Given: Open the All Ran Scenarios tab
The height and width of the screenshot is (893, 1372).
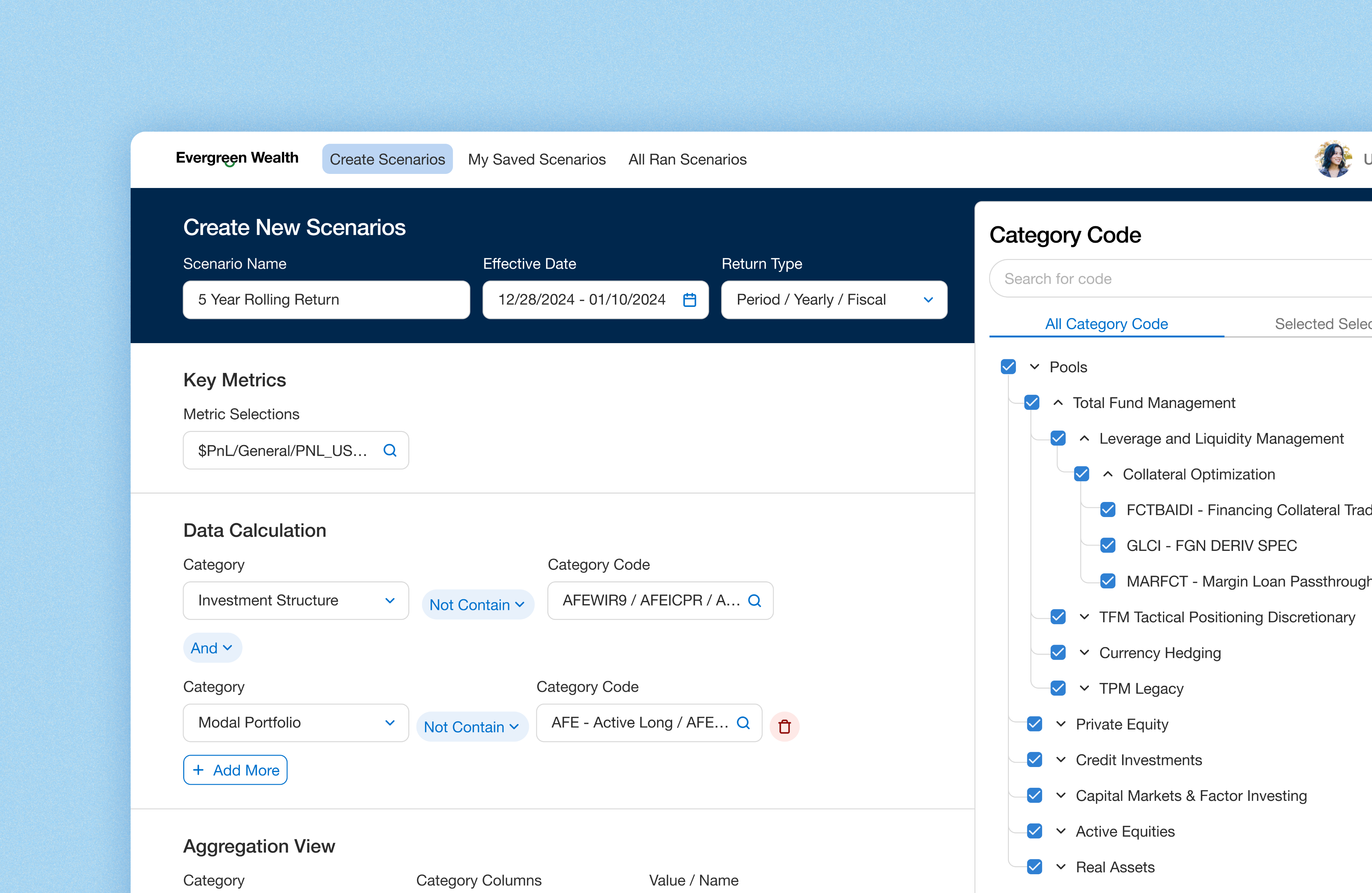Looking at the screenshot, I should click(x=687, y=159).
